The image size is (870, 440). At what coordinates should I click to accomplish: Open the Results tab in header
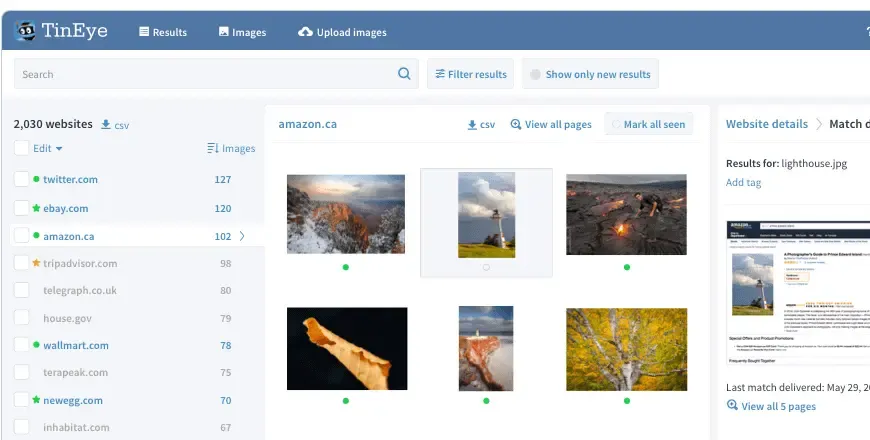point(163,32)
